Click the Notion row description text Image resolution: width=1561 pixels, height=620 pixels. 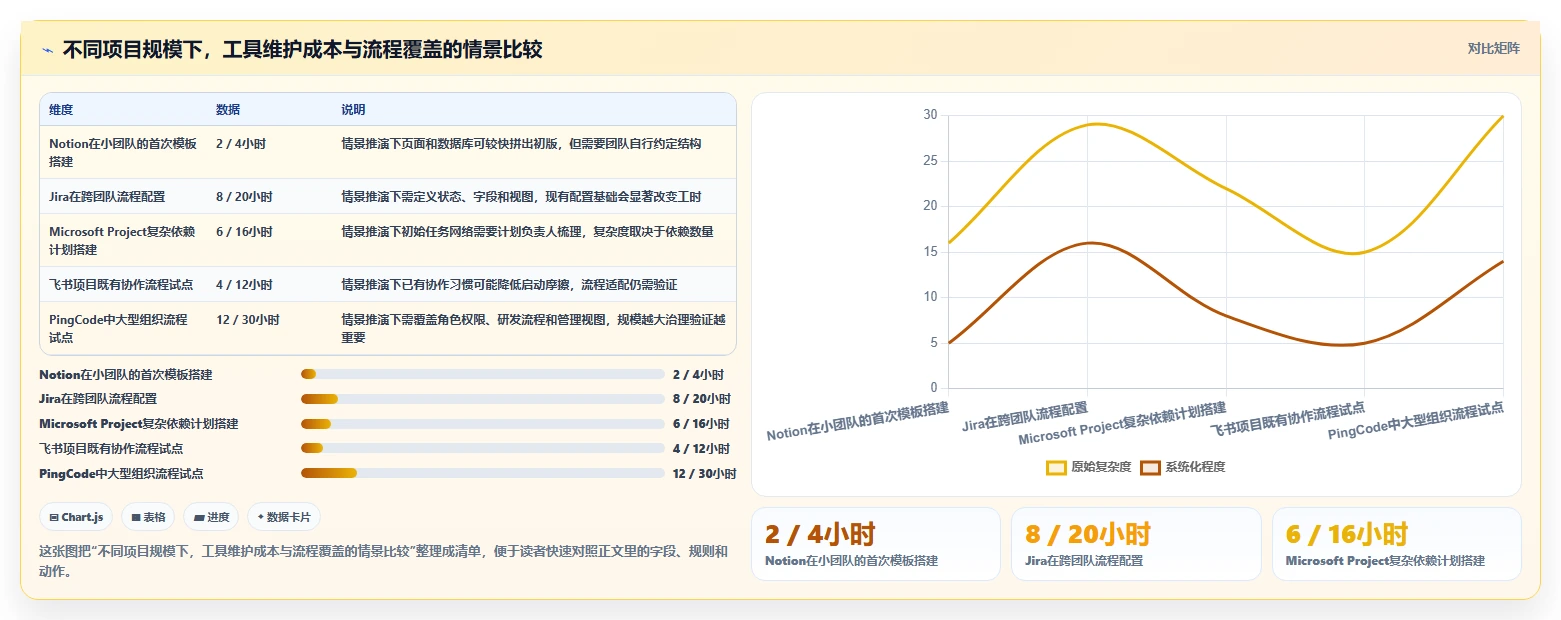pos(521,144)
